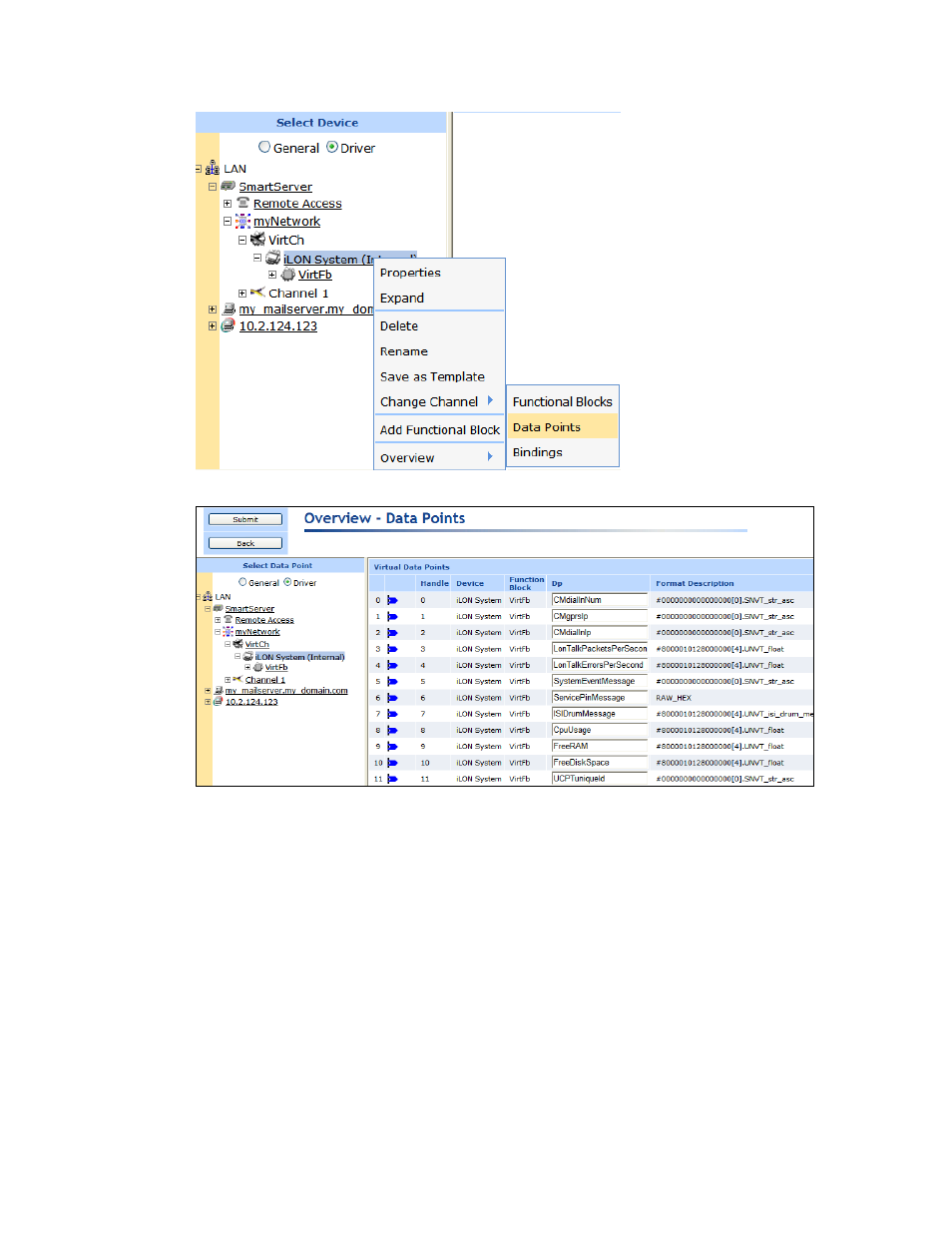Screen dimensions: 952x1233
Task: Select Driver radio button in Select Device panel
Action: [x=332, y=147]
